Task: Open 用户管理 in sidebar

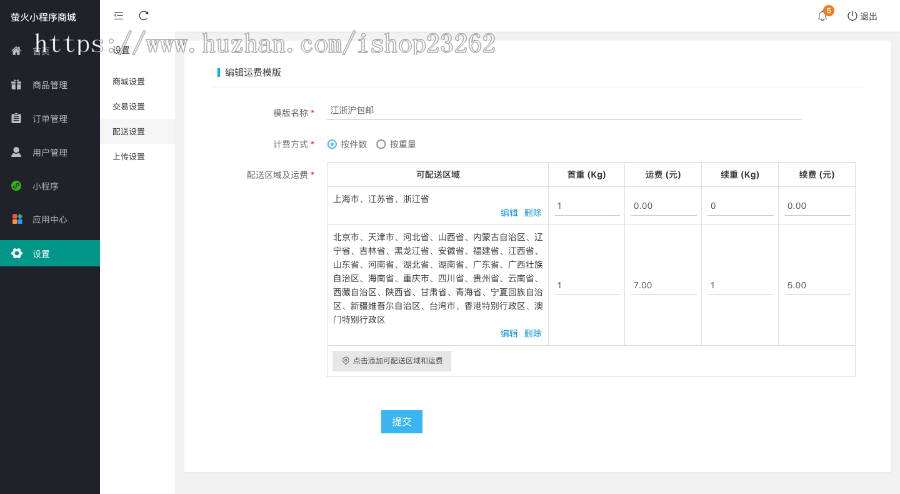Action: [50, 153]
